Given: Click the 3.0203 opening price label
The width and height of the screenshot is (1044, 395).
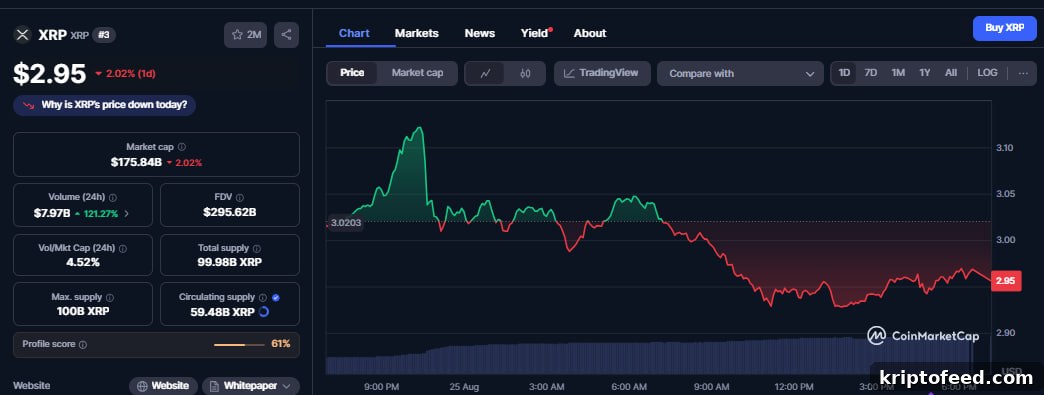Looking at the screenshot, I should coord(346,222).
